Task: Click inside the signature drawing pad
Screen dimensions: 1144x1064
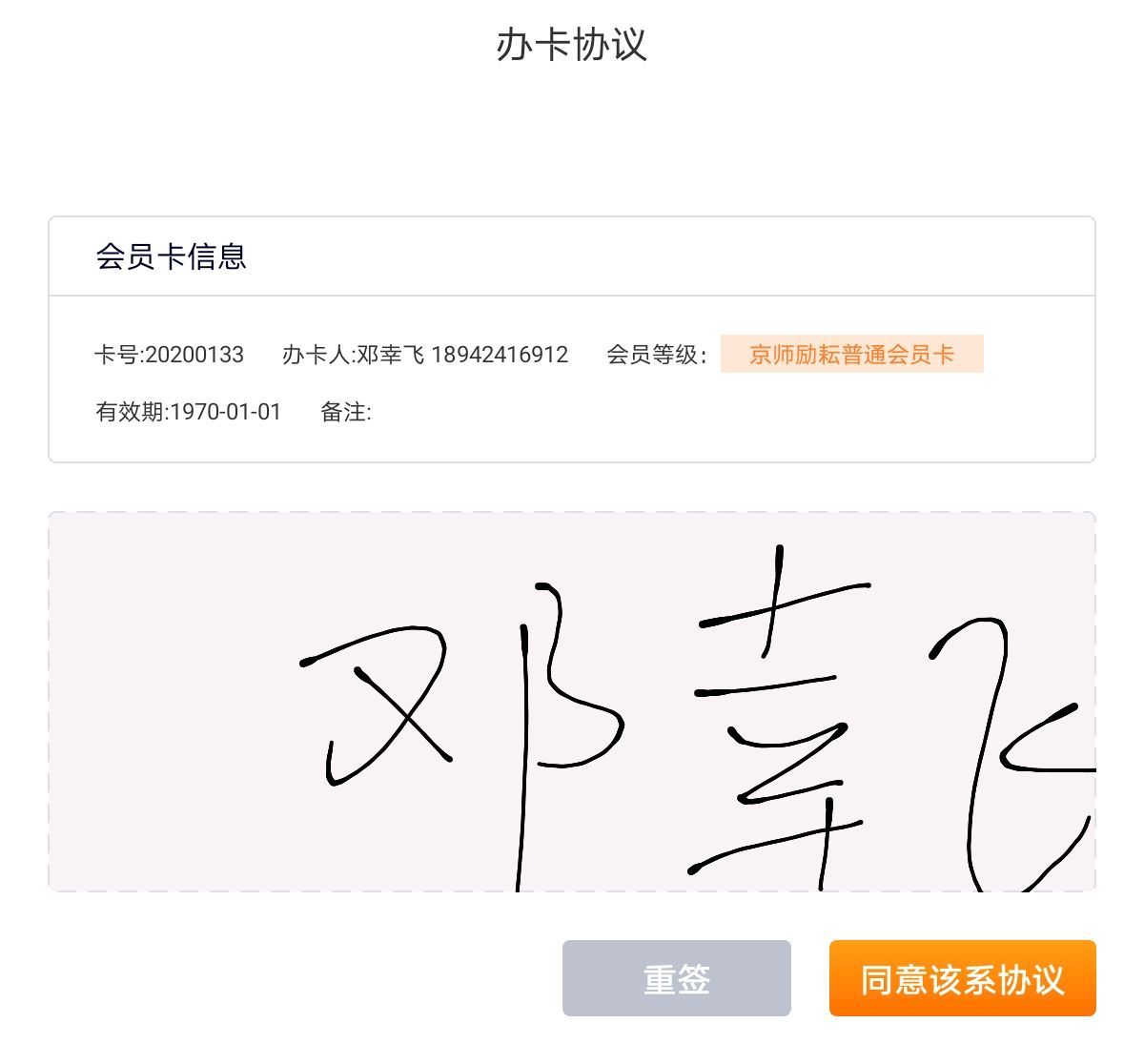Action: [x=572, y=703]
